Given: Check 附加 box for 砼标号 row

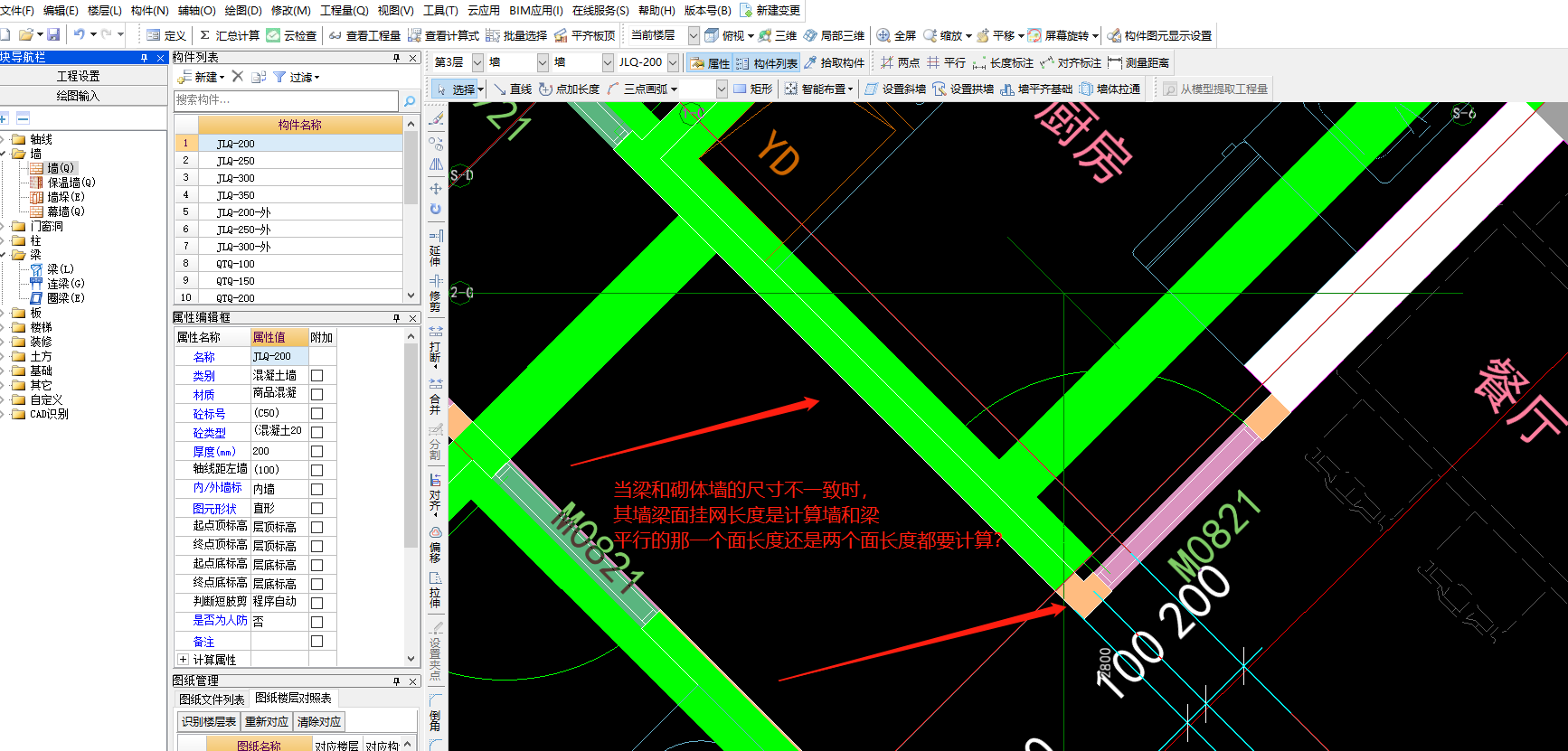Looking at the screenshot, I should pos(316,413).
